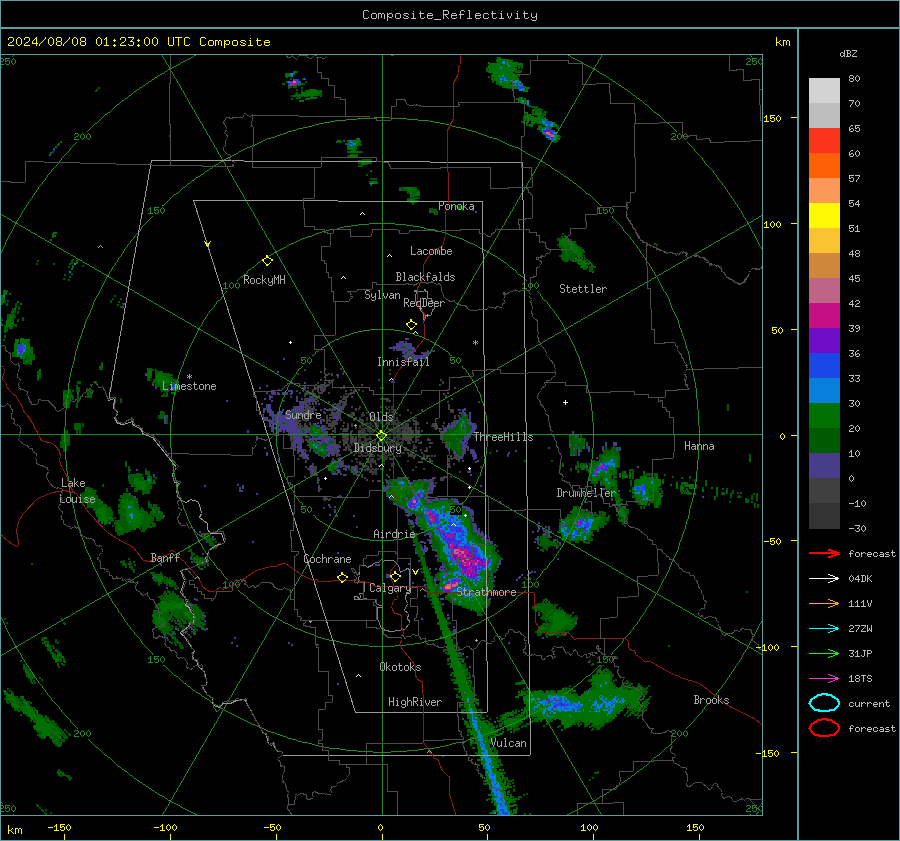
Task: Click the orange swatch beside 60 dBZ
Action: click(824, 165)
